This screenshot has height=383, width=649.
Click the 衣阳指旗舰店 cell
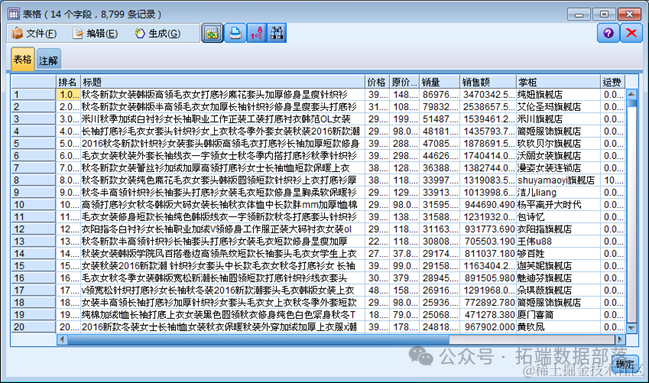558,229
